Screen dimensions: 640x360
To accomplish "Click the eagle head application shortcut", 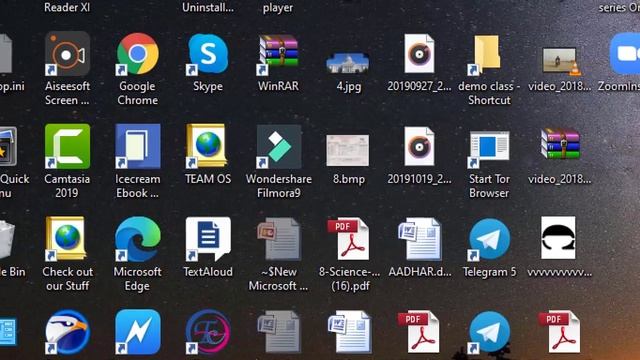I will point(67,332).
